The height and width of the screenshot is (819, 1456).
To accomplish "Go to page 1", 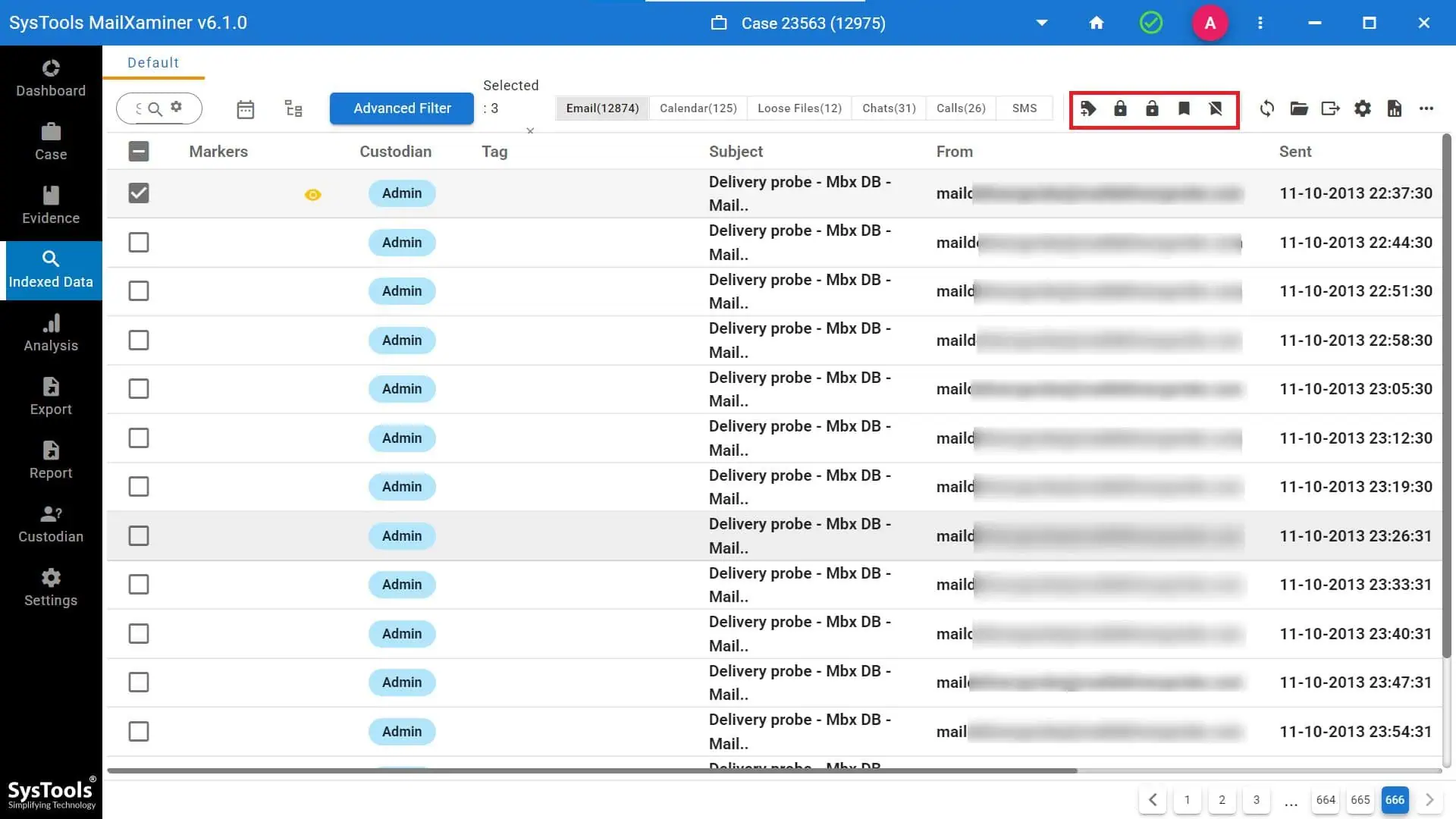I will point(1187,799).
